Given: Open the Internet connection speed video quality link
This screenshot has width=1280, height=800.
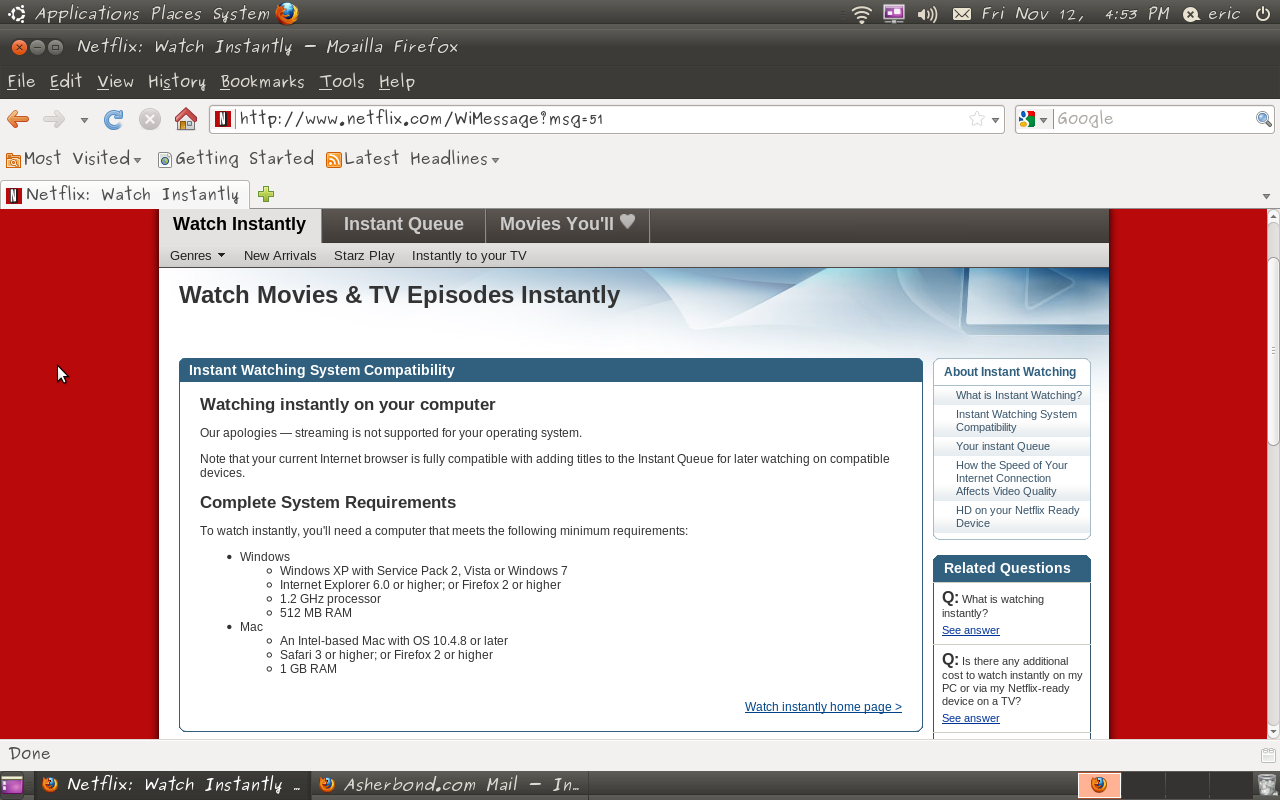Looking at the screenshot, I should click(1011, 478).
